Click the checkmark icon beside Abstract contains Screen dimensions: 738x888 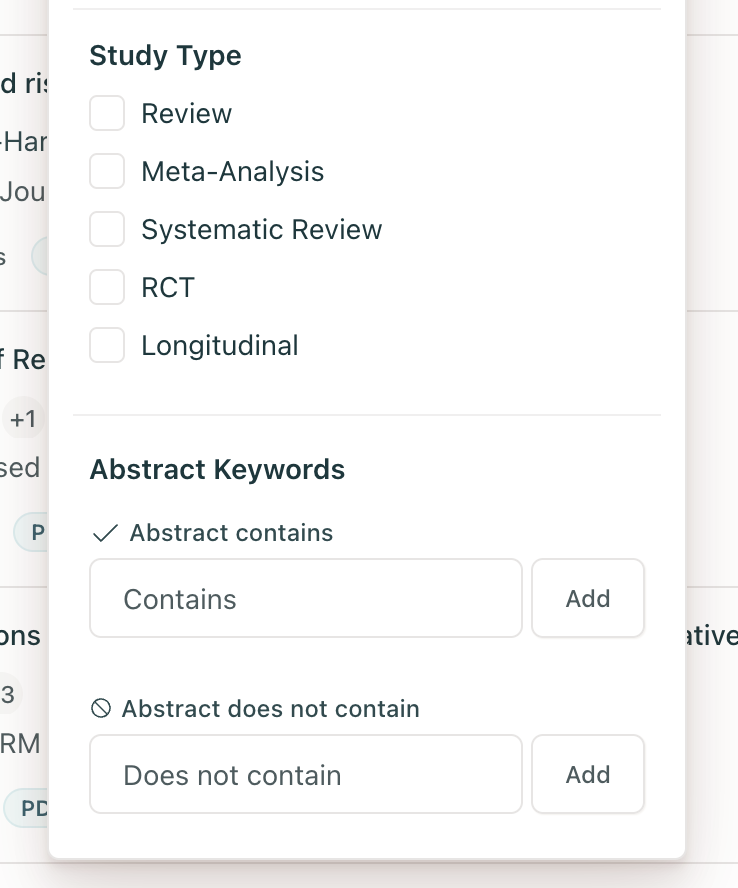point(105,533)
